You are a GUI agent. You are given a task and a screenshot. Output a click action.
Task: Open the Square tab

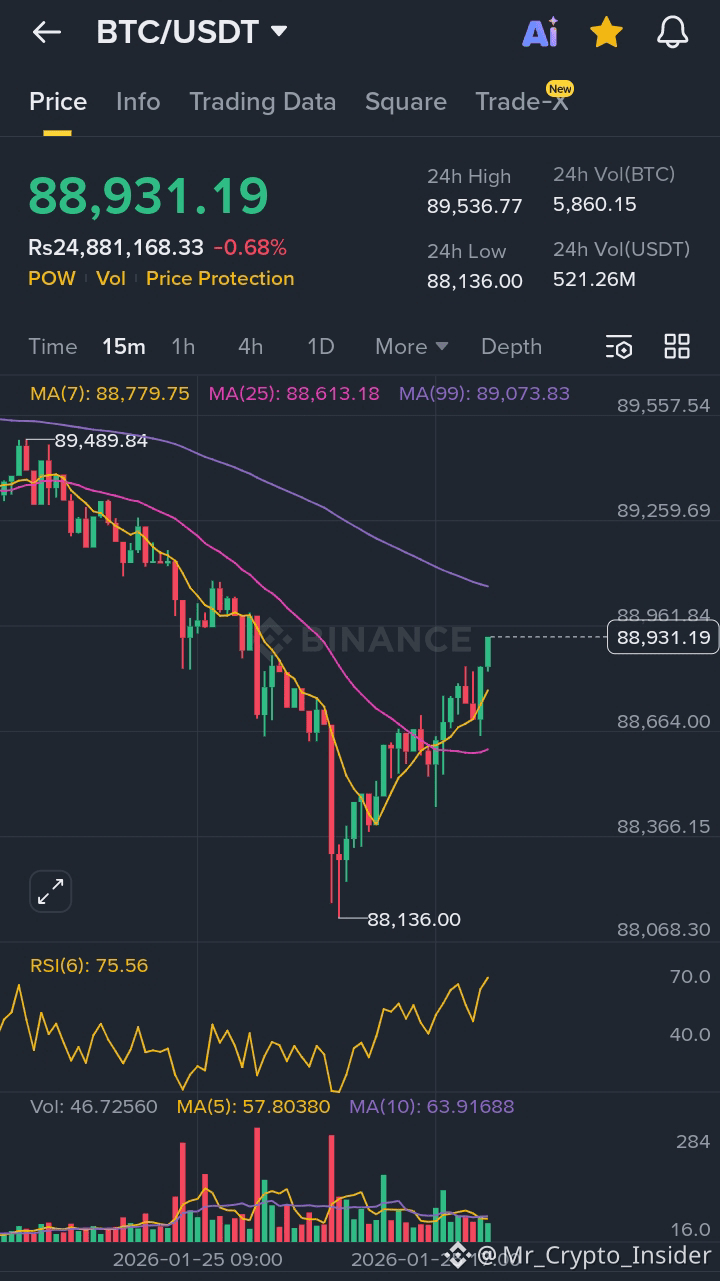click(406, 102)
